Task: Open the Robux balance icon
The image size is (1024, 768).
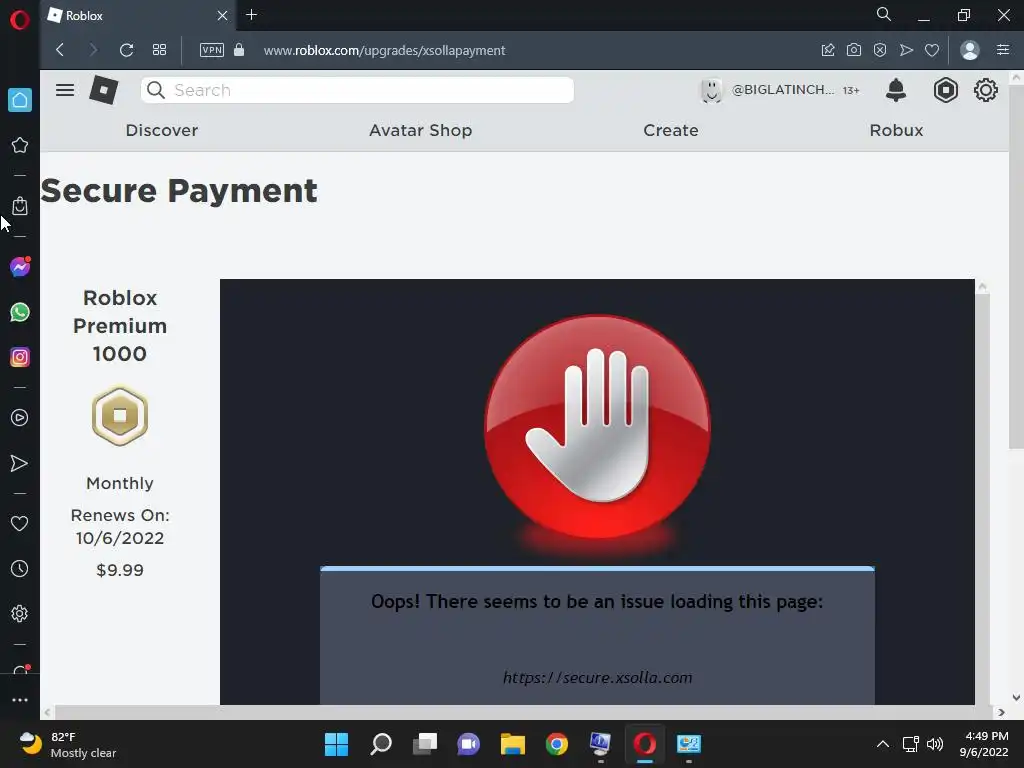Action: coord(945,90)
